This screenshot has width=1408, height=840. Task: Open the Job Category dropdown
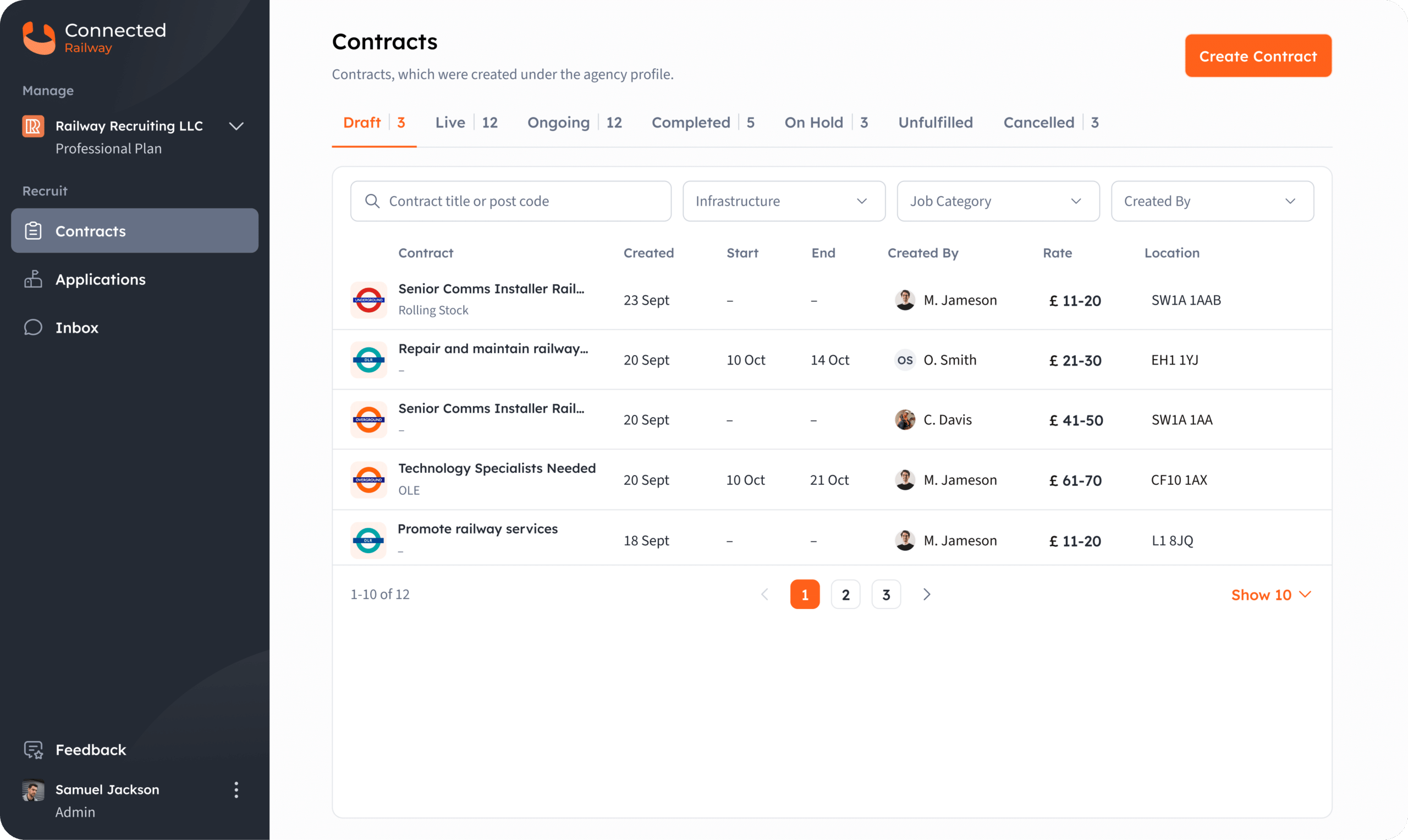[998, 201]
